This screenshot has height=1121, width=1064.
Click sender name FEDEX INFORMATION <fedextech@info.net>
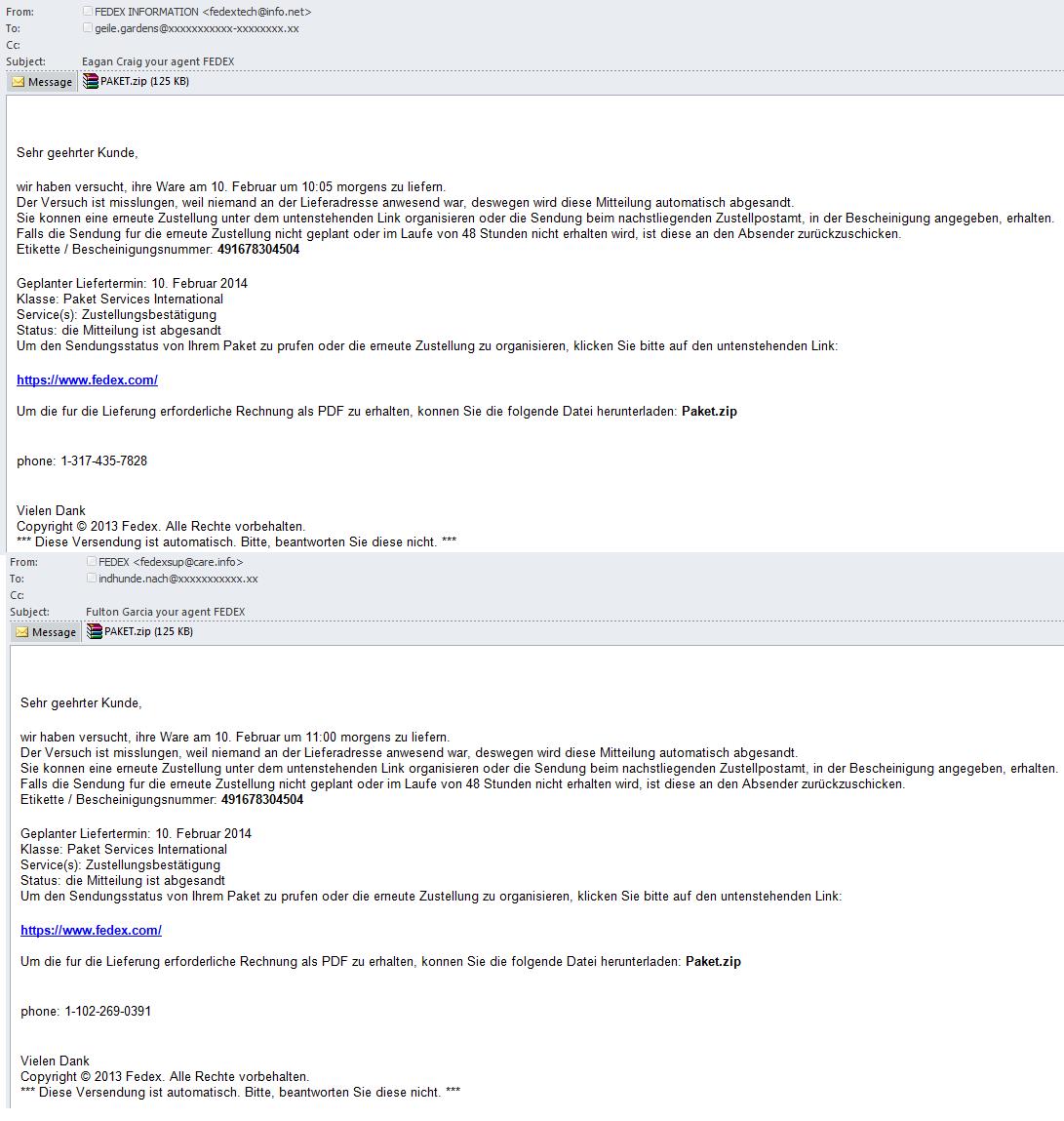203,12
